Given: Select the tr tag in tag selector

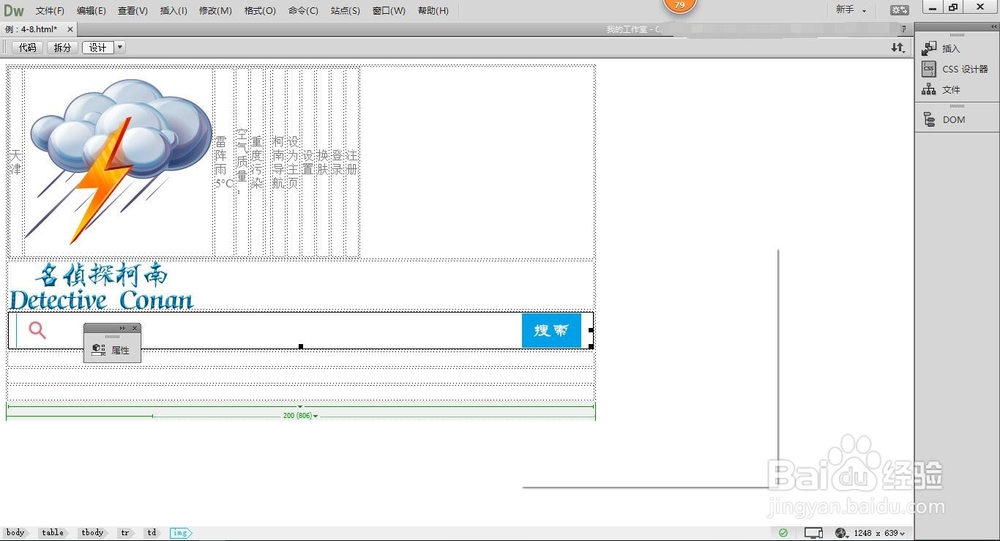Looking at the screenshot, I should [x=125, y=533].
